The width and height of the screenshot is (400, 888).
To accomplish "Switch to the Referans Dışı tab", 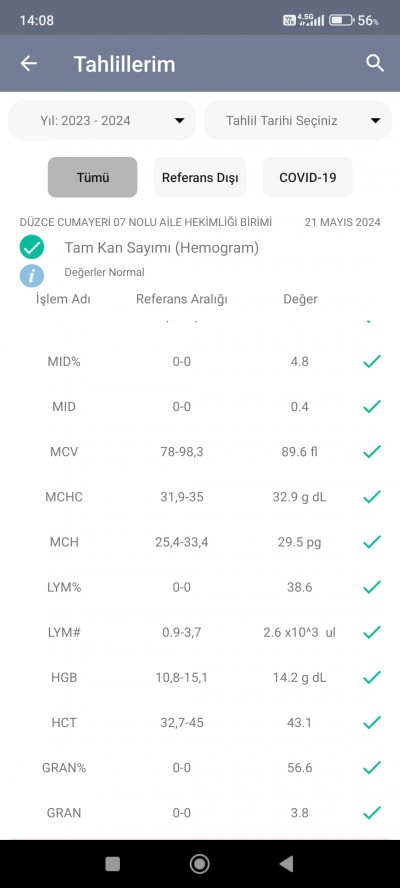I will click(200, 177).
